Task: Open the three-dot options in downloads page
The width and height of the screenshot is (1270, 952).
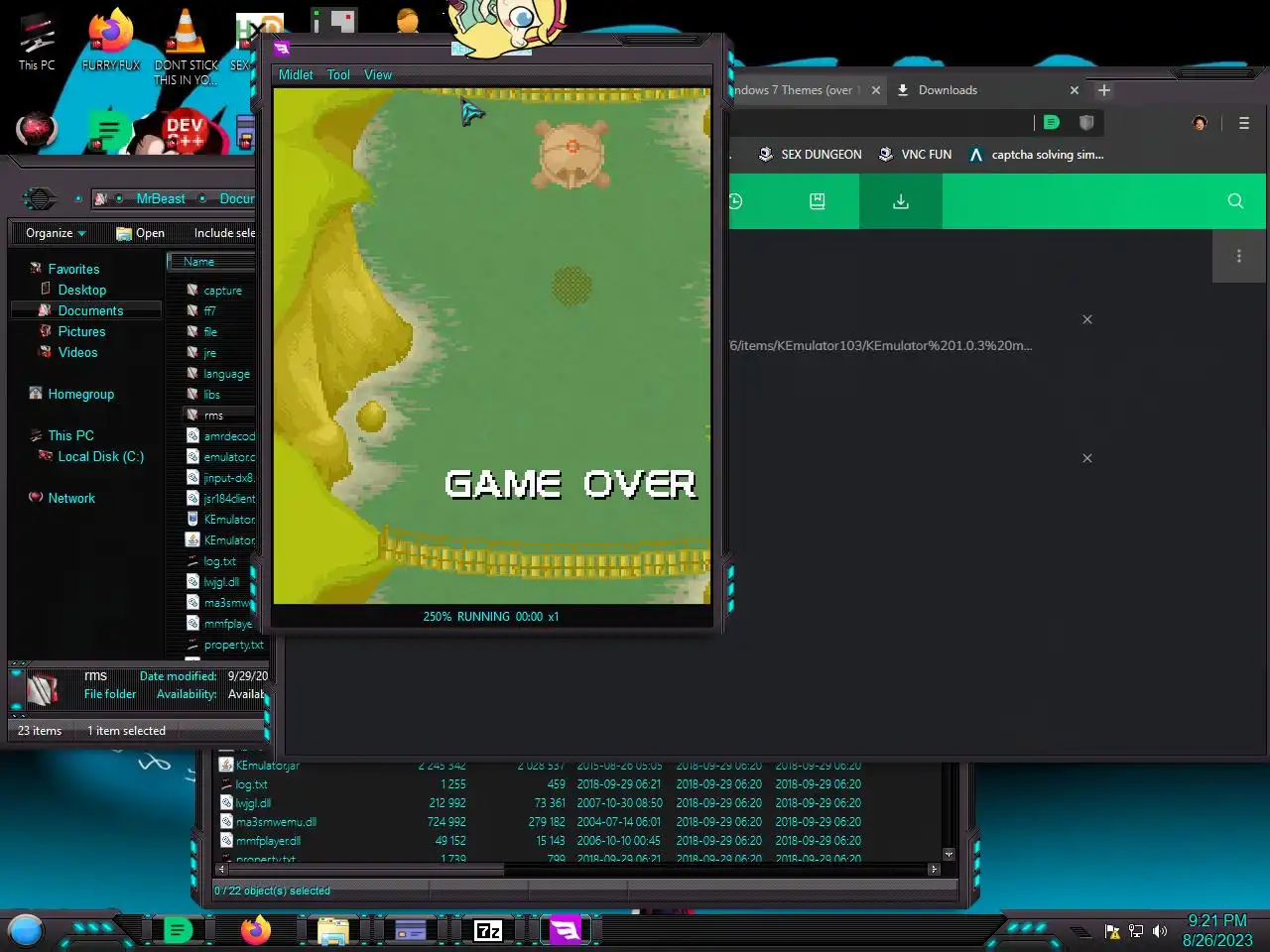Action: pos(1239,256)
